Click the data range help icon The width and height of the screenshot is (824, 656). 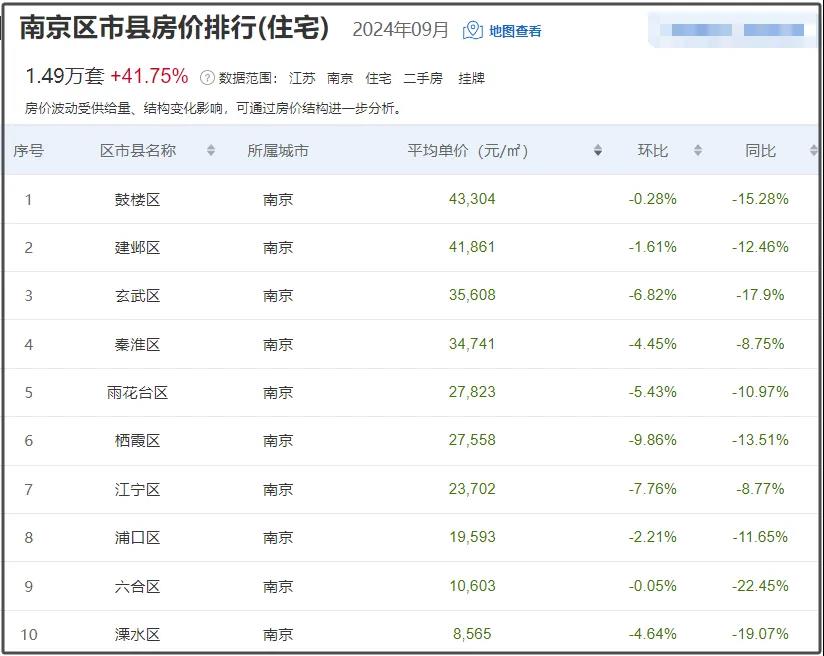point(207,78)
